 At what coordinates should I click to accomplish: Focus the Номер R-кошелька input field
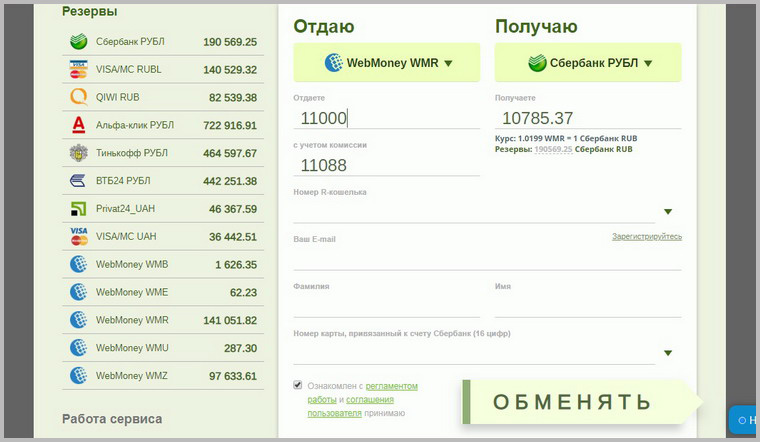point(474,211)
